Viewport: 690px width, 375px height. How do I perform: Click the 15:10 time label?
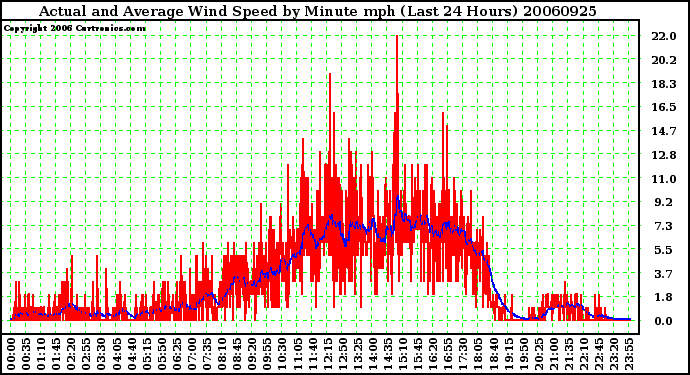pyautogui.click(x=402, y=354)
